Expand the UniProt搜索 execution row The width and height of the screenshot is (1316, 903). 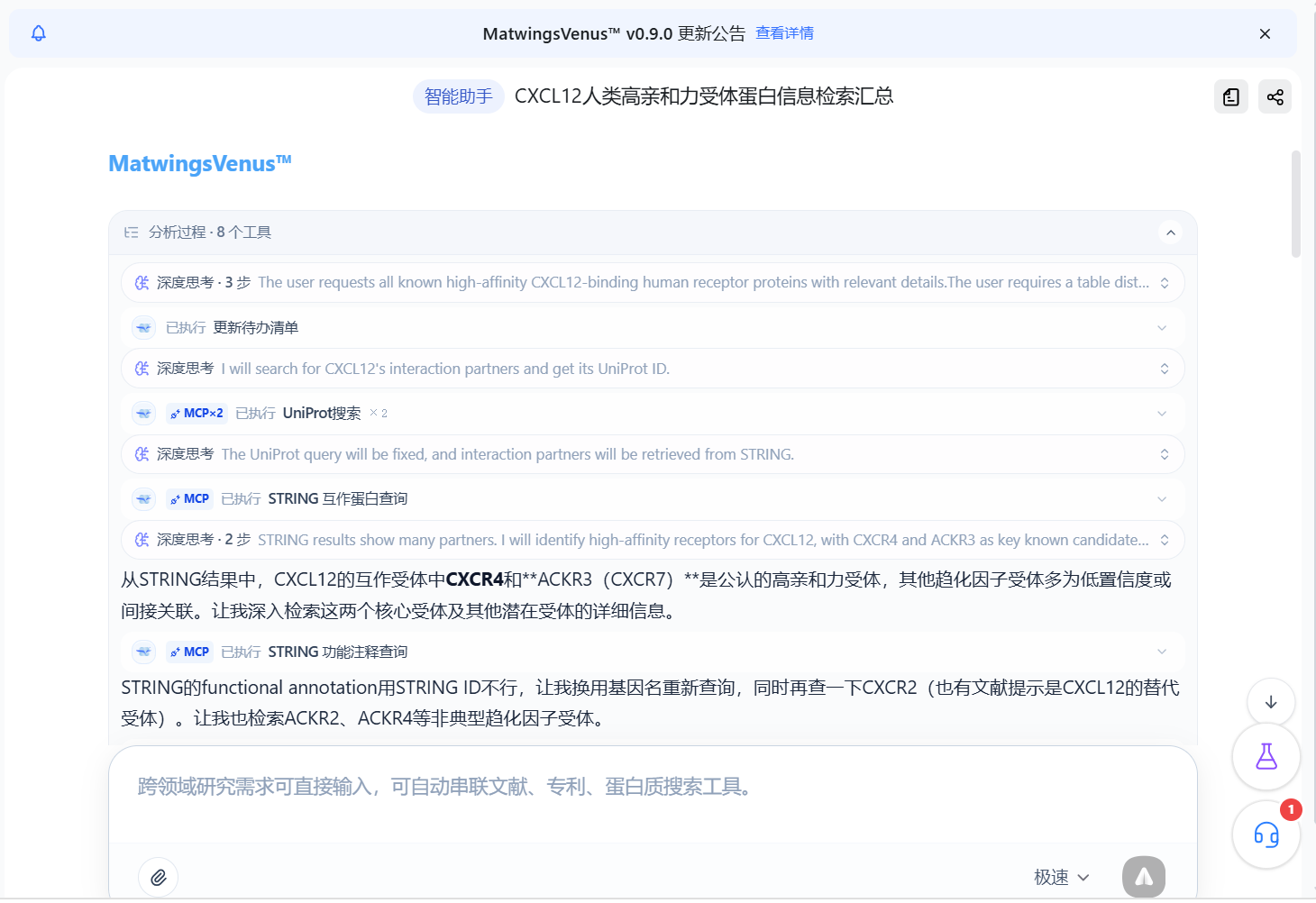click(653, 413)
